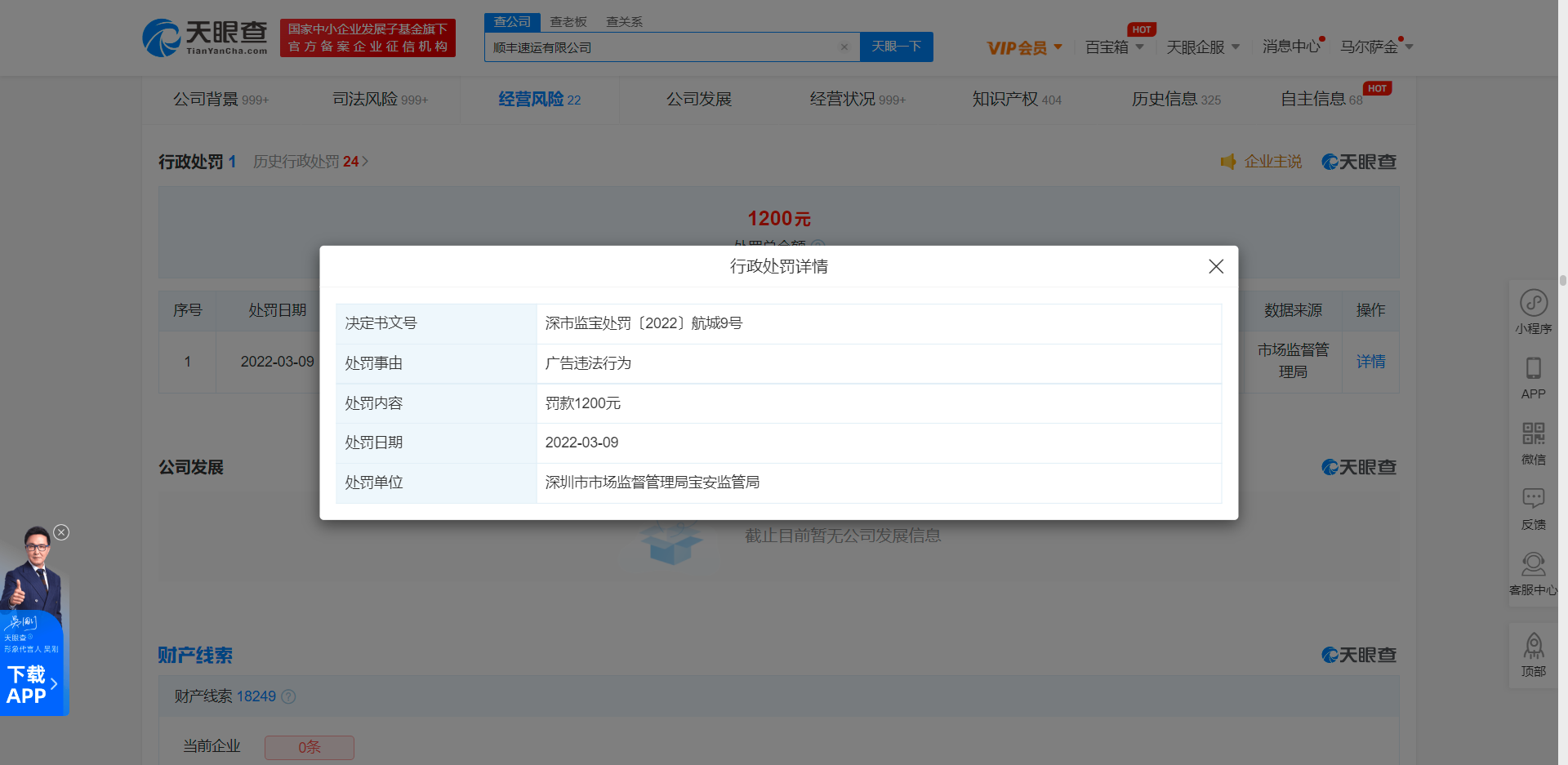Open the 反馈 feedback icon
The height and width of the screenshot is (765, 1568).
click(x=1533, y=500)
